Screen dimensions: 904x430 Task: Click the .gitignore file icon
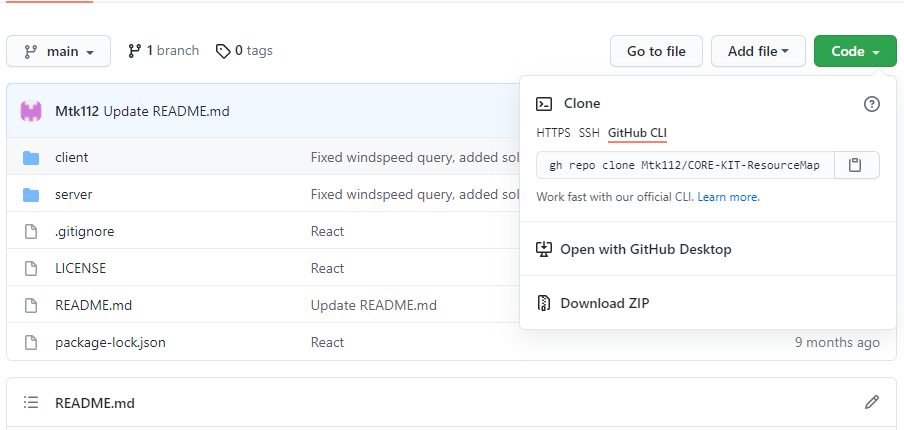point(31,232)
